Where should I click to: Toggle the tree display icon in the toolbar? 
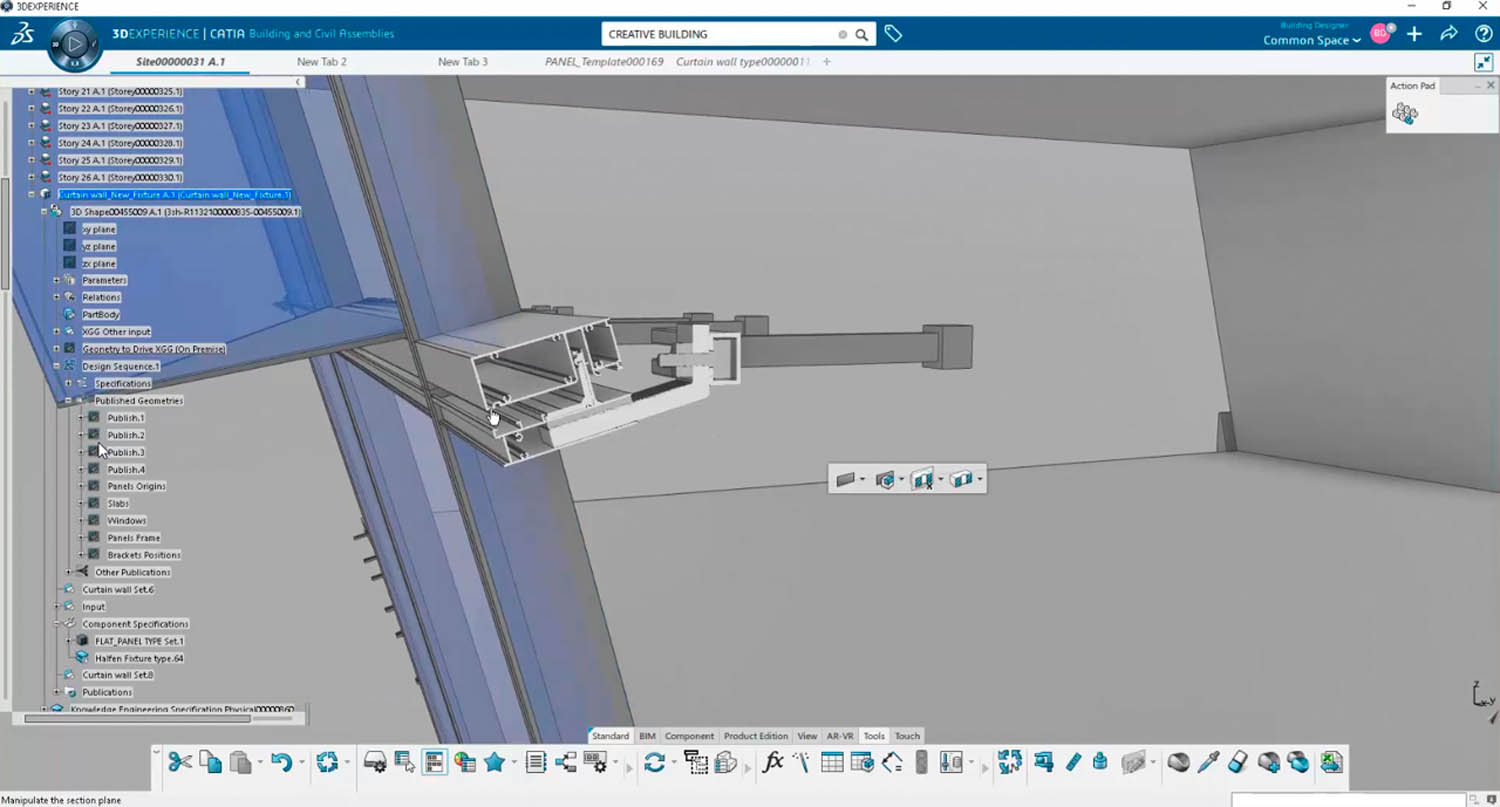434,762
